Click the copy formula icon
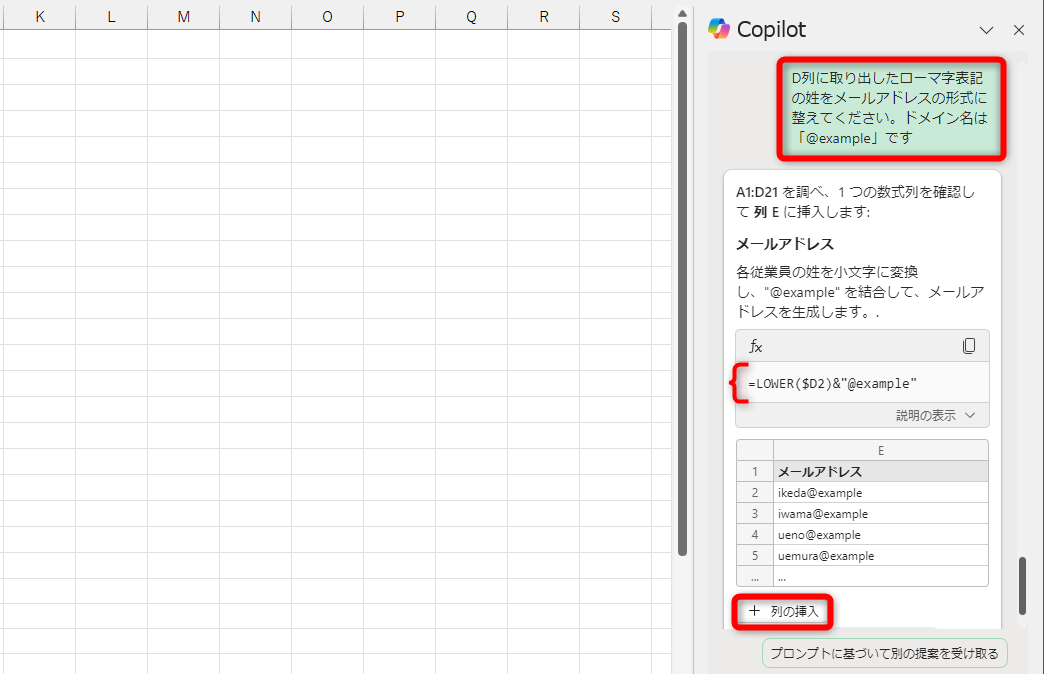This screenshot has width=1044, height=674. coord(968,345)
